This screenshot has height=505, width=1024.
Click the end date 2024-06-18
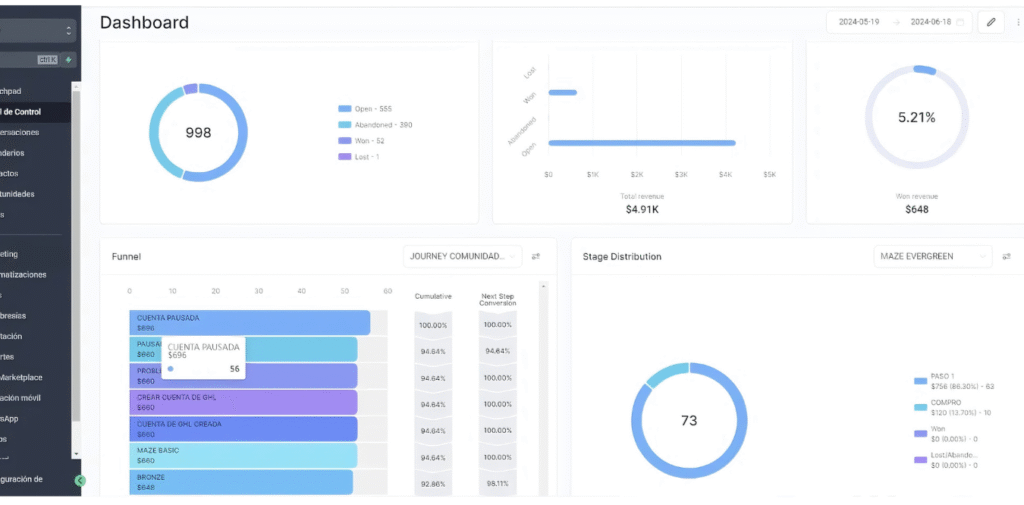pyautogui.click(x=929, y=22)
